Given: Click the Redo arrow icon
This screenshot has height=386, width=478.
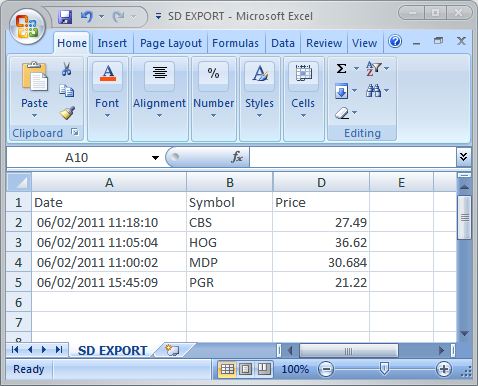Looking at the screenshot, I should point(119,16).
